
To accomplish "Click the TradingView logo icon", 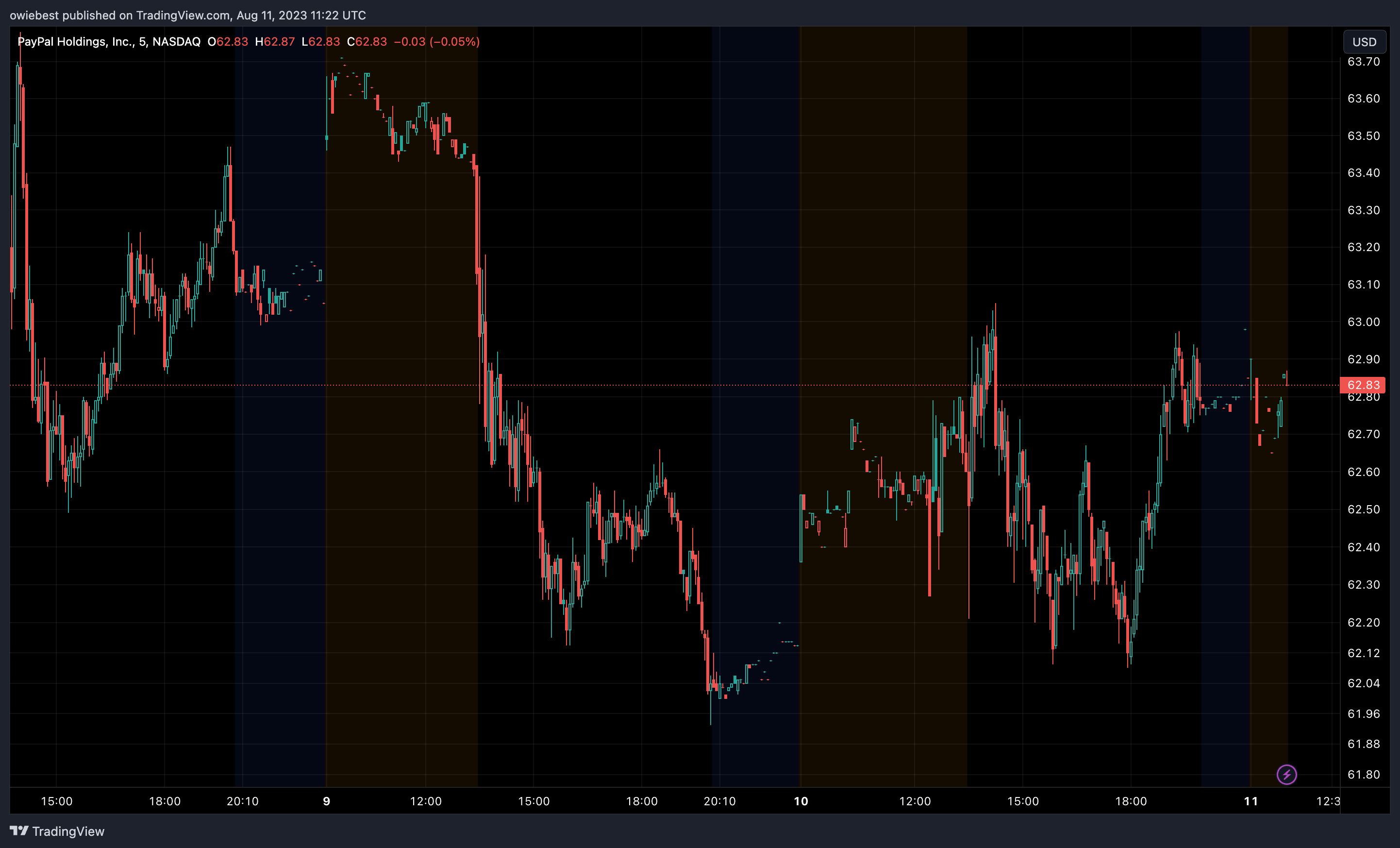I will point(19,831).
